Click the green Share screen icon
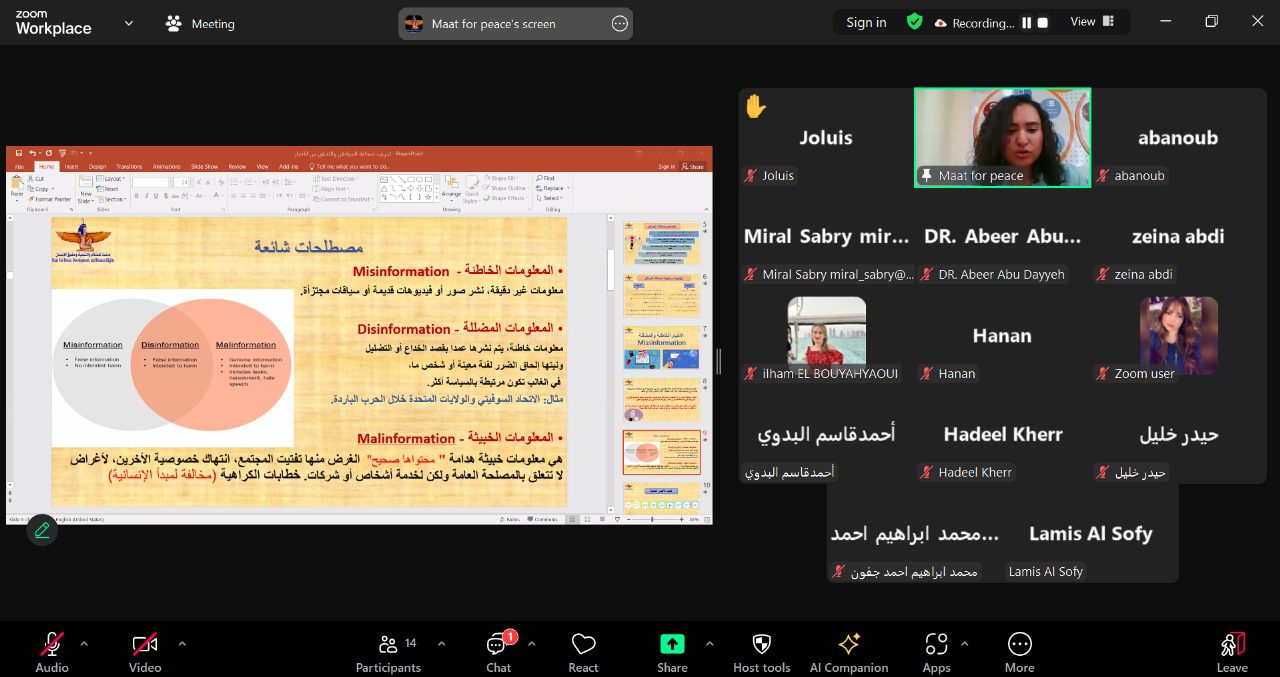Image resolution: width=1280 pixels, height=677 pixels. (672, 645)
